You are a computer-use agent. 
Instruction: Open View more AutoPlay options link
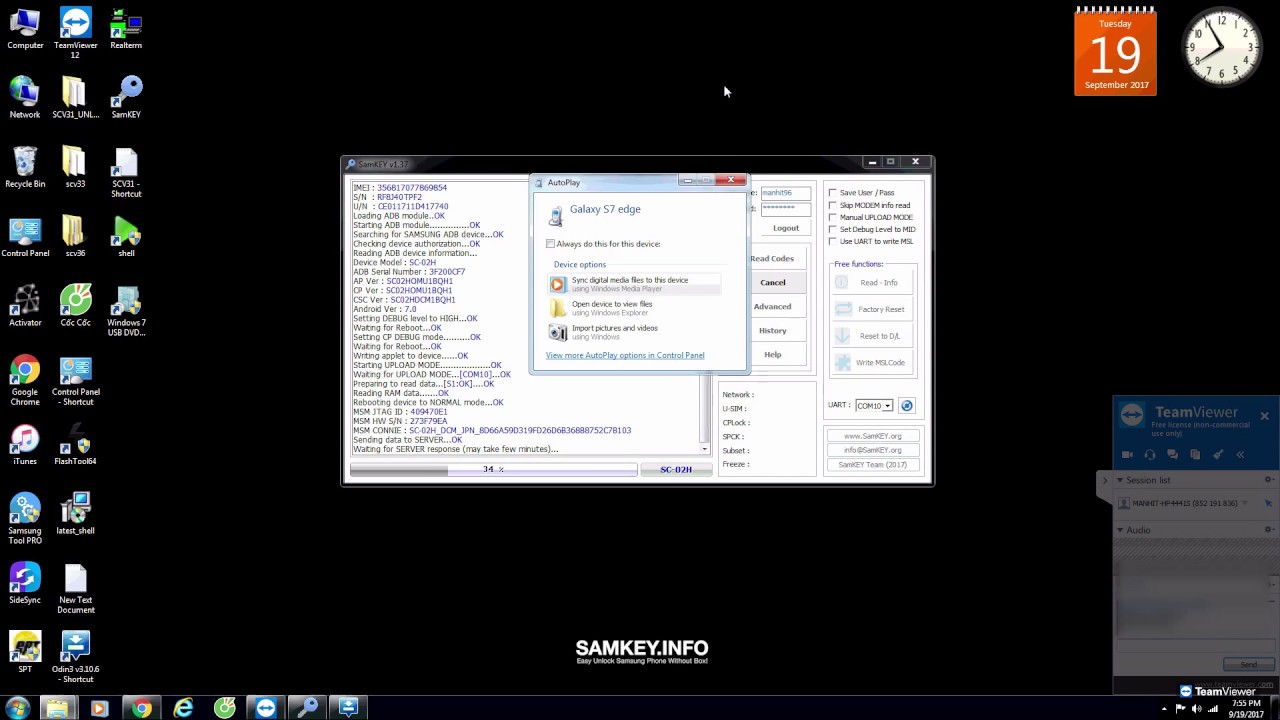point(625,355)
